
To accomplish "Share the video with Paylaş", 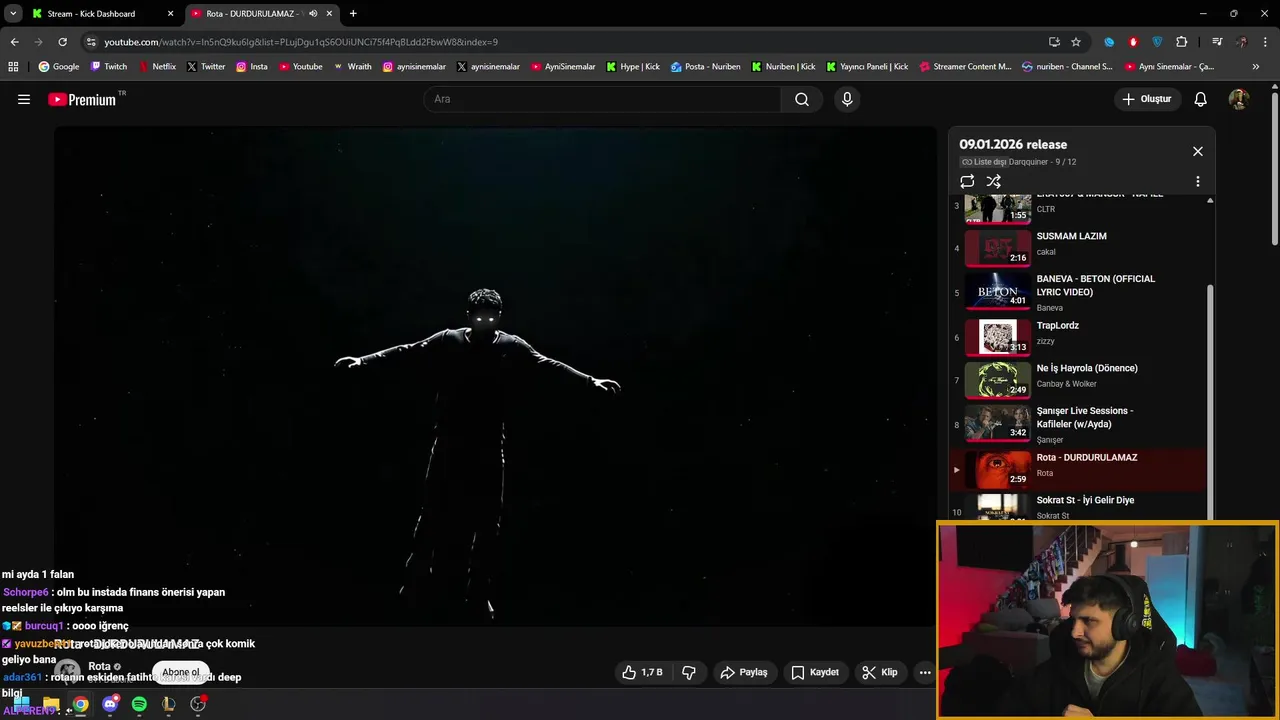I will point(744,672).
